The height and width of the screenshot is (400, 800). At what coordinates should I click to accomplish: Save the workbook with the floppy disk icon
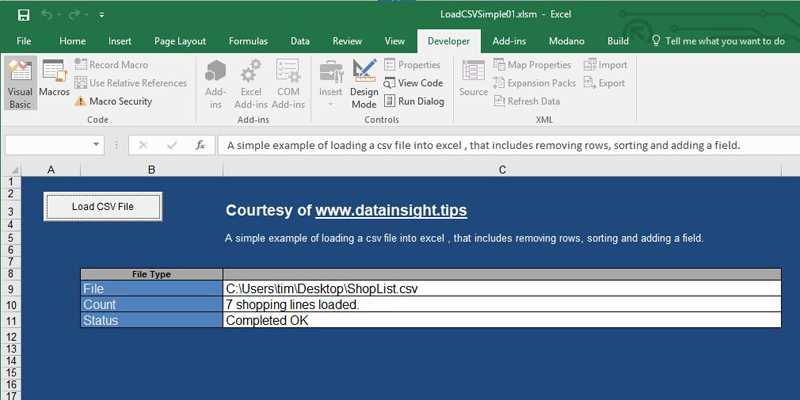point(23,15)
